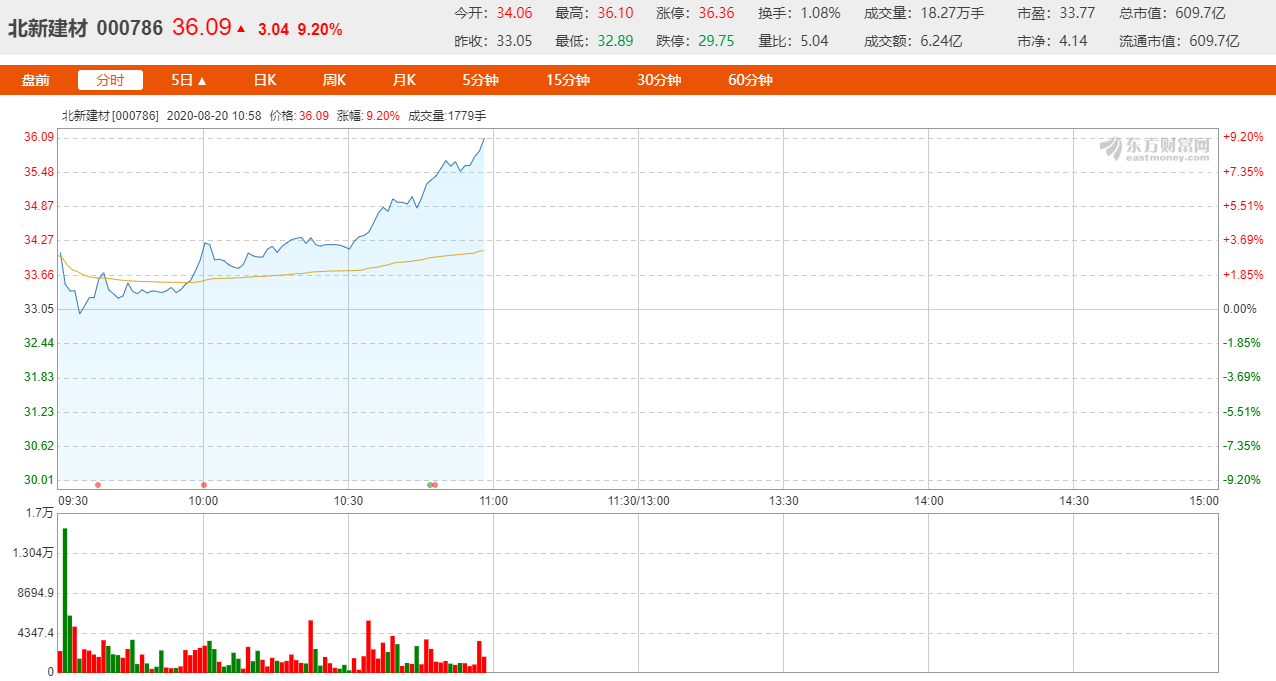Image resolution: width=1276 pixels, height=681 pixels.
Task: Choose the 30分钟 interval tab
Action: tap(659, 80)
